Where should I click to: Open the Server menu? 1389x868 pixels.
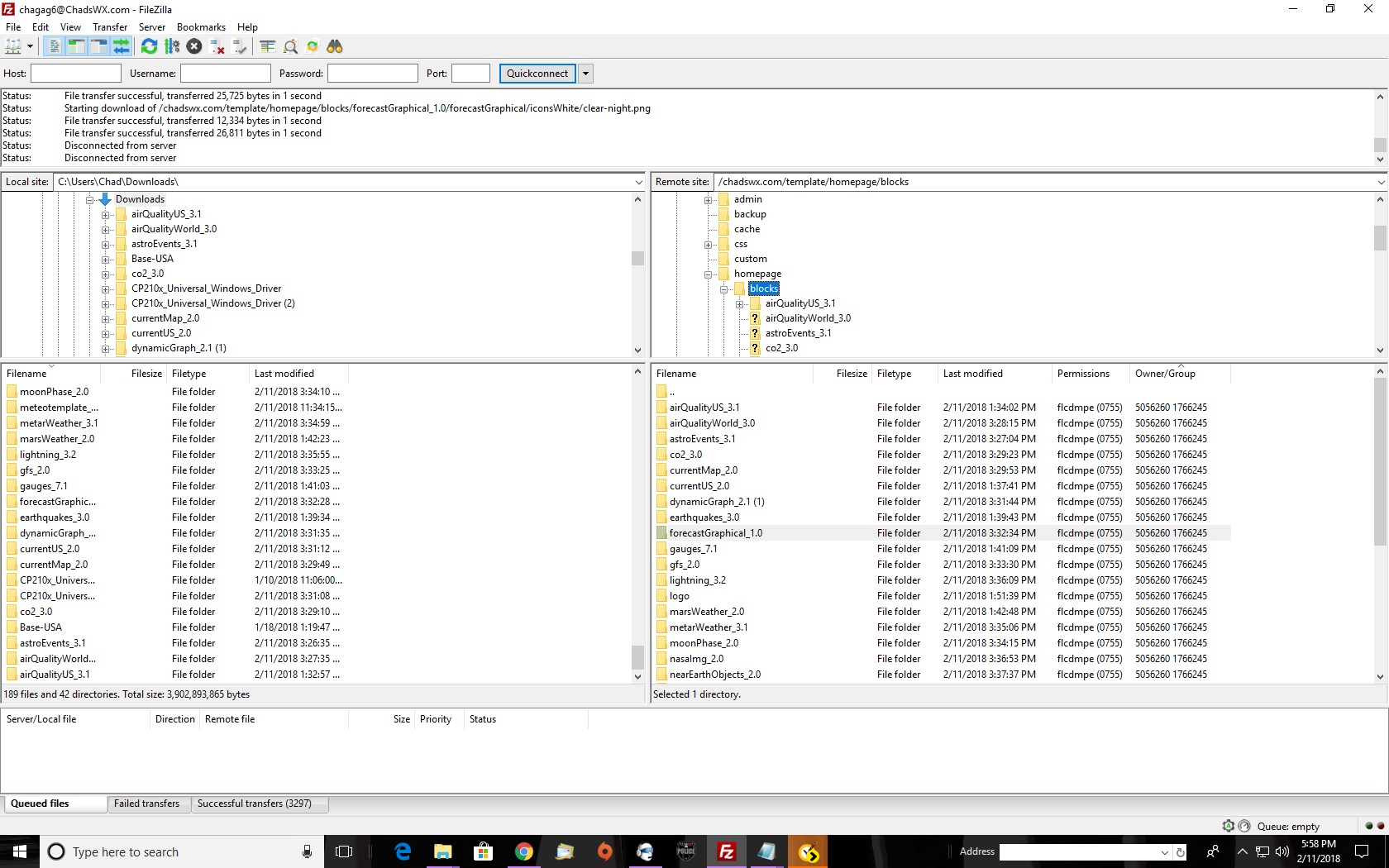click(x=152, y=26)
